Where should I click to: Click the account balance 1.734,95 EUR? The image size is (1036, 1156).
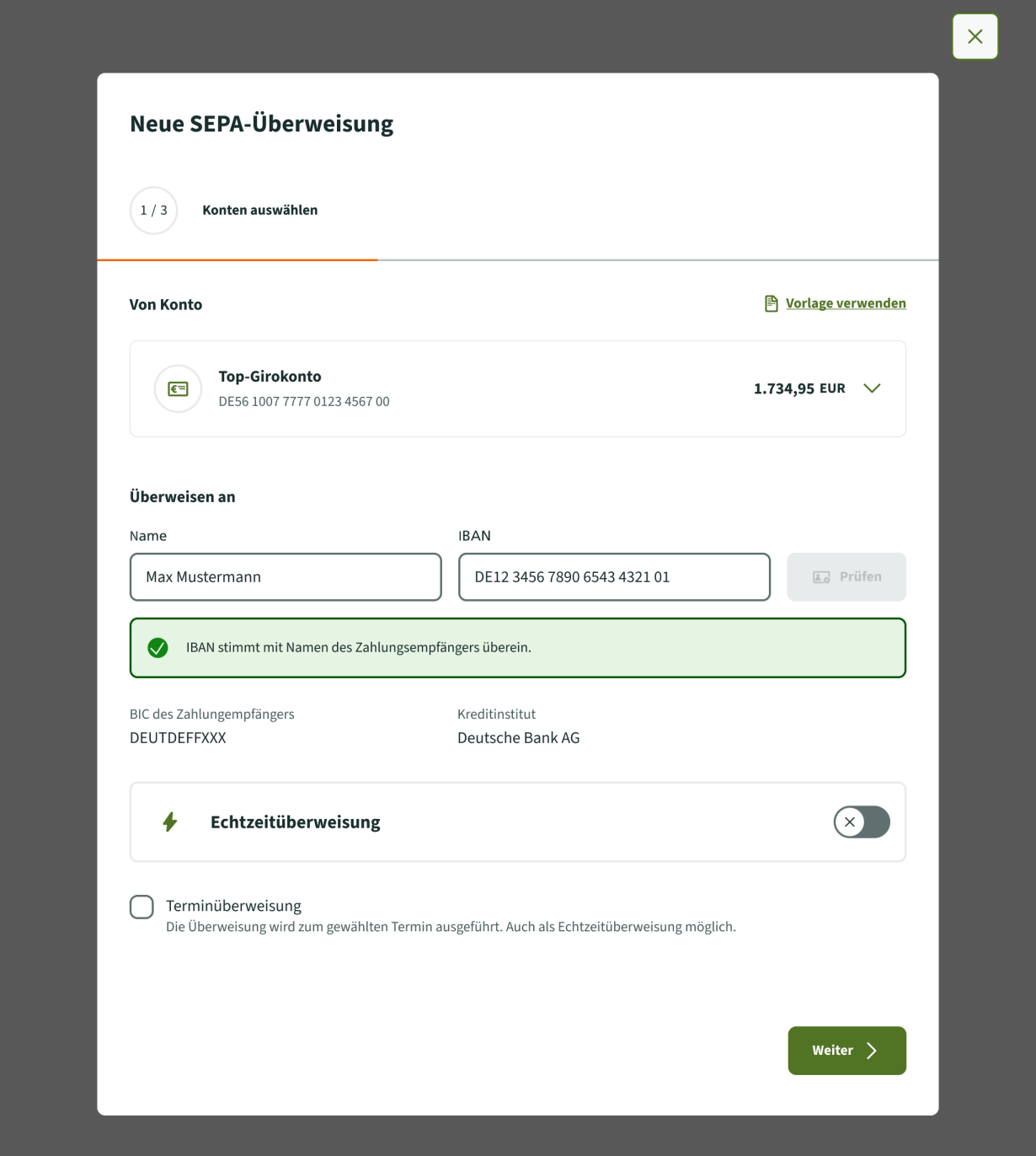(x=799, y=388)
